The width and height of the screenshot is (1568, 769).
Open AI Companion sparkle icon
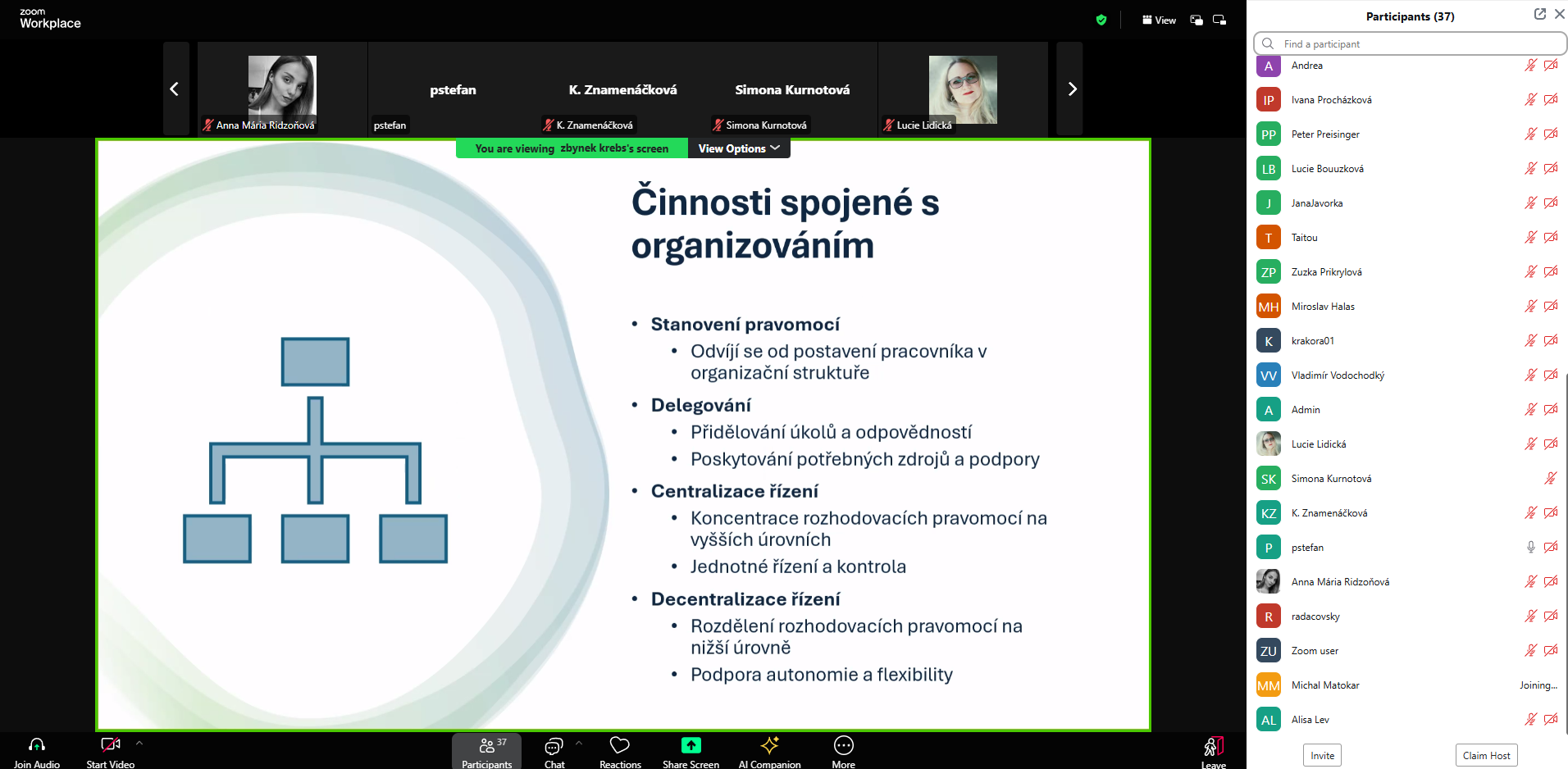click(769, 745)
